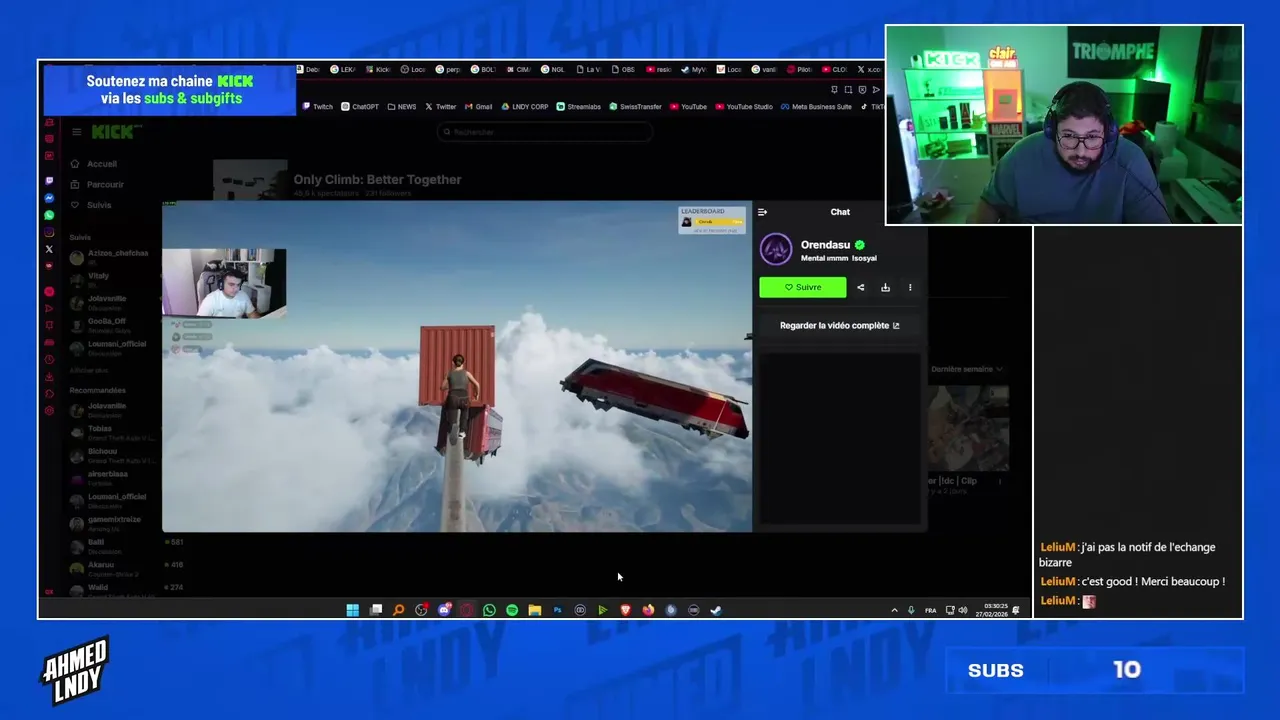Switch to the BOLT browser tab
1280x720 pixels.
click(x=482, y=70)
